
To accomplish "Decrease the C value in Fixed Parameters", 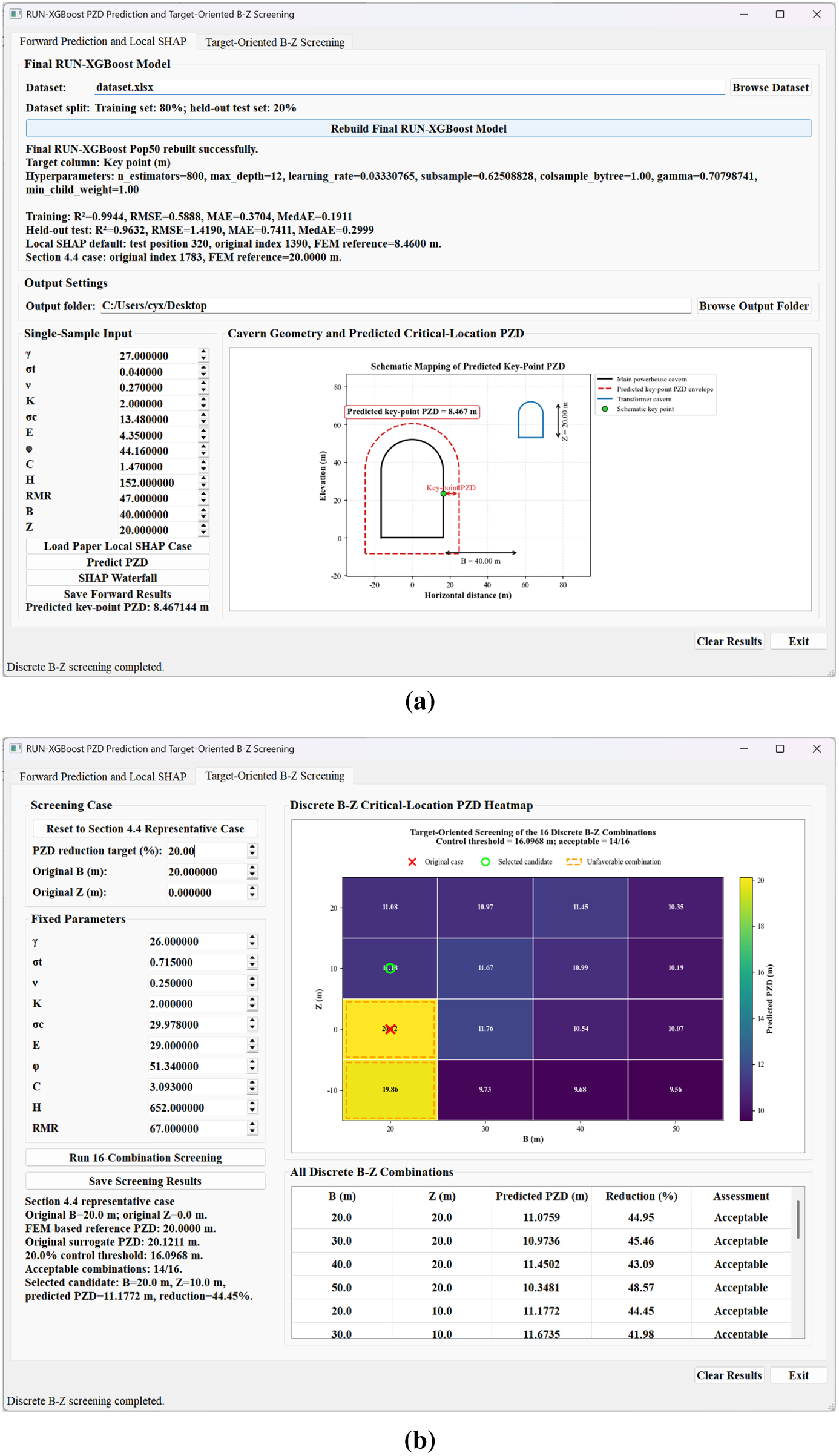I will click(252, 1091).
